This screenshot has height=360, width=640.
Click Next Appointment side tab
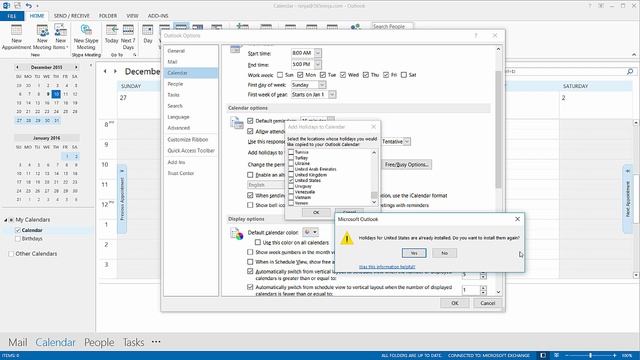tap(628, 199)
